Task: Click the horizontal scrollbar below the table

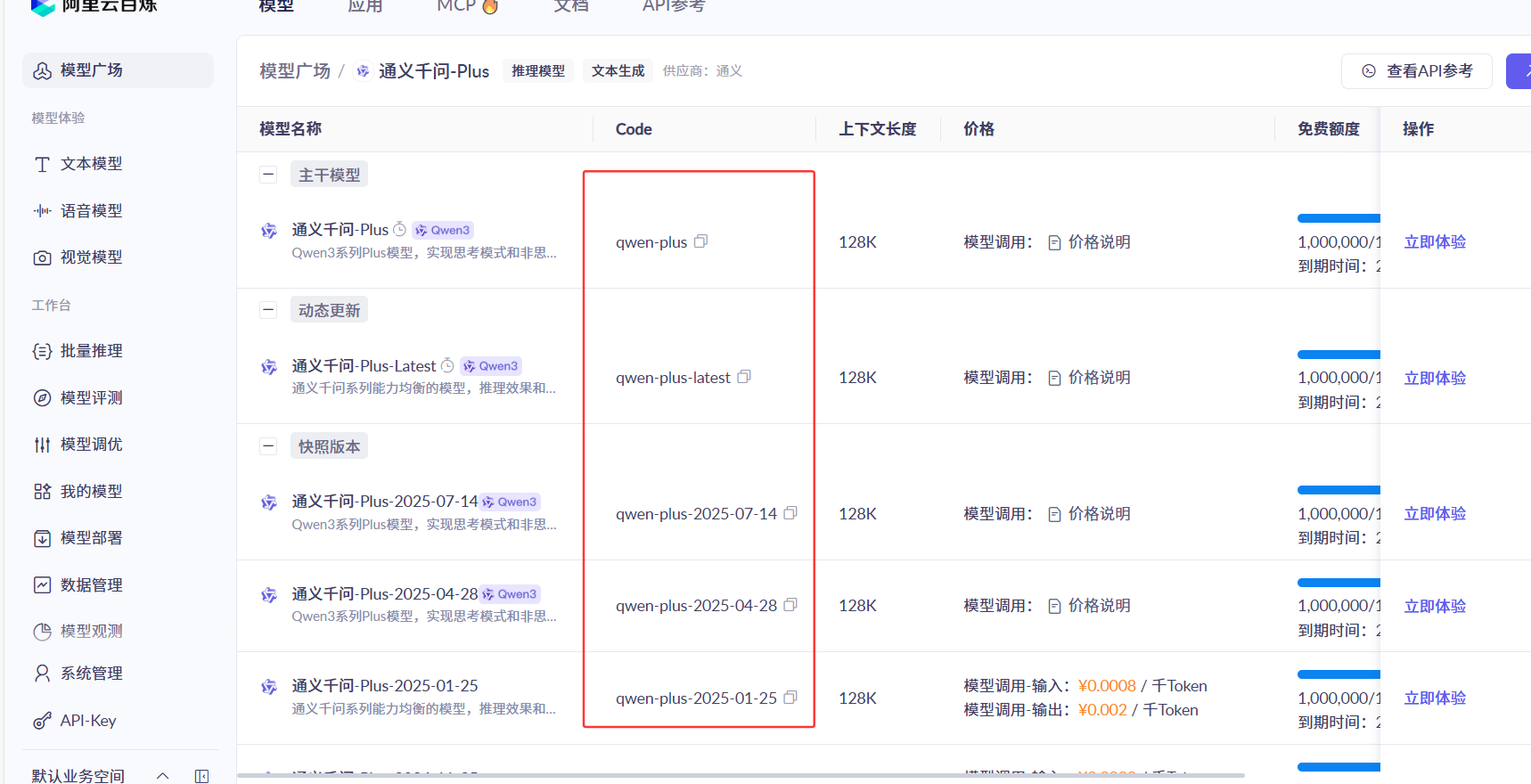Action: pos(740,776)
